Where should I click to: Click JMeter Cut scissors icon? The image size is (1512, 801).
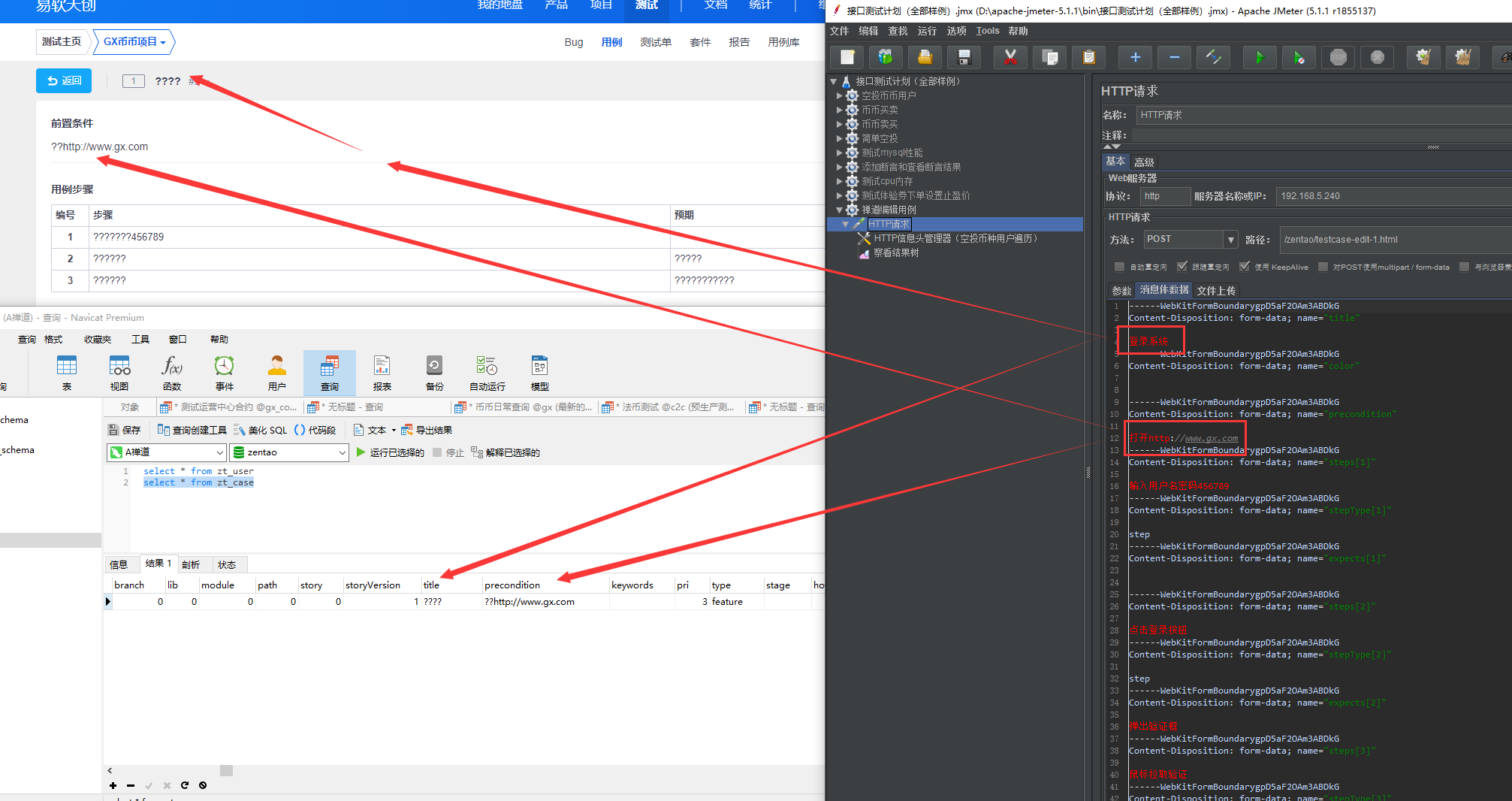pos(1010,57)
